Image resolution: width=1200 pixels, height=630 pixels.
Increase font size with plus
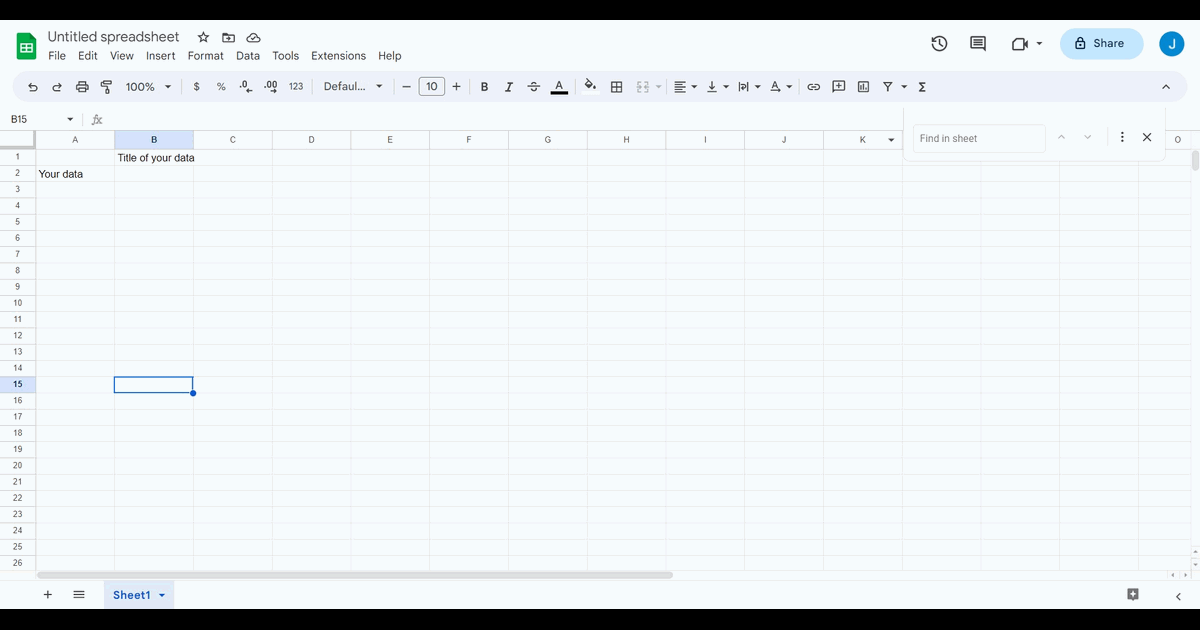457,87
